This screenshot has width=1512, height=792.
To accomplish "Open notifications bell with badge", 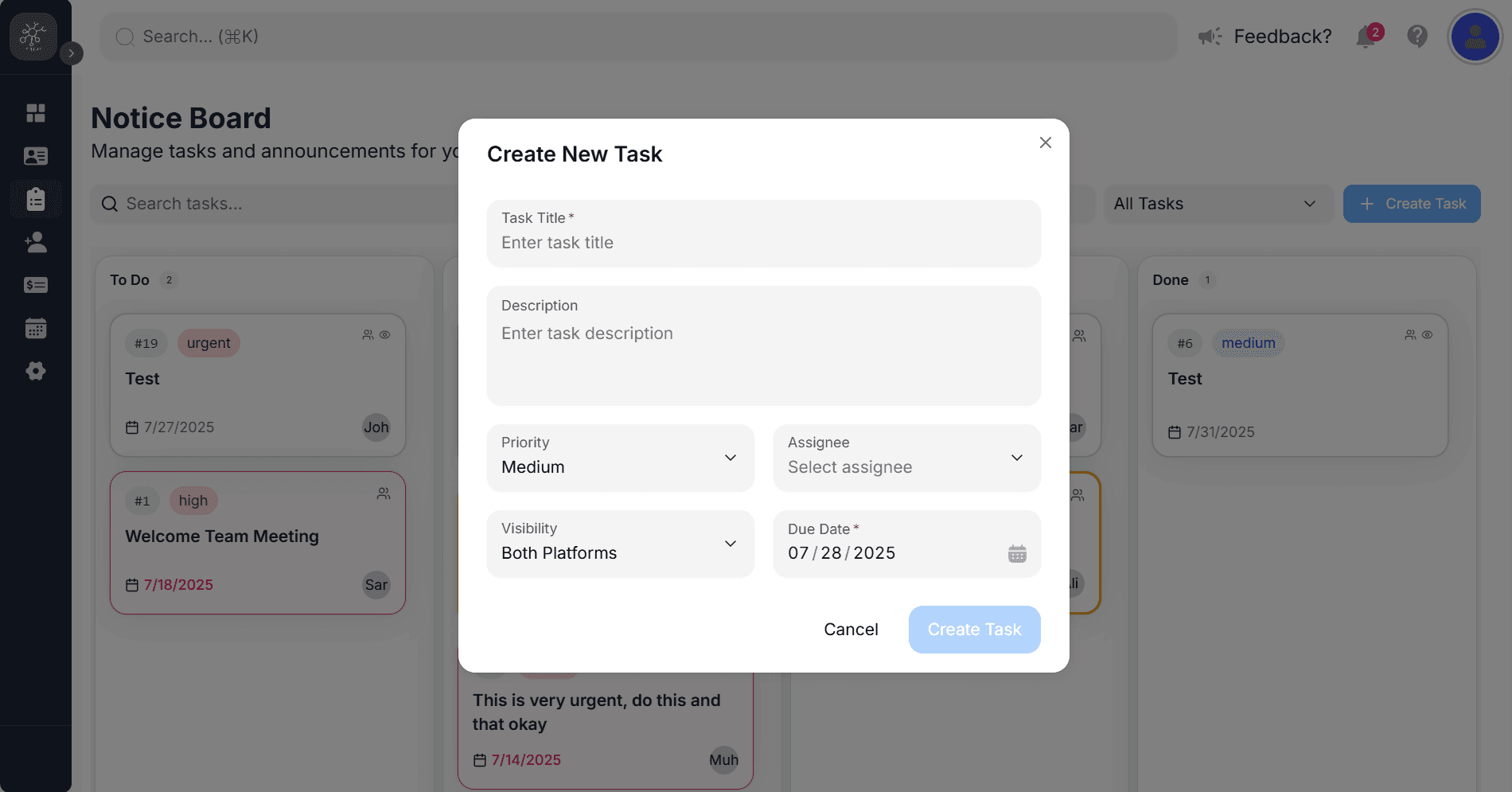I will (1368, 36).
